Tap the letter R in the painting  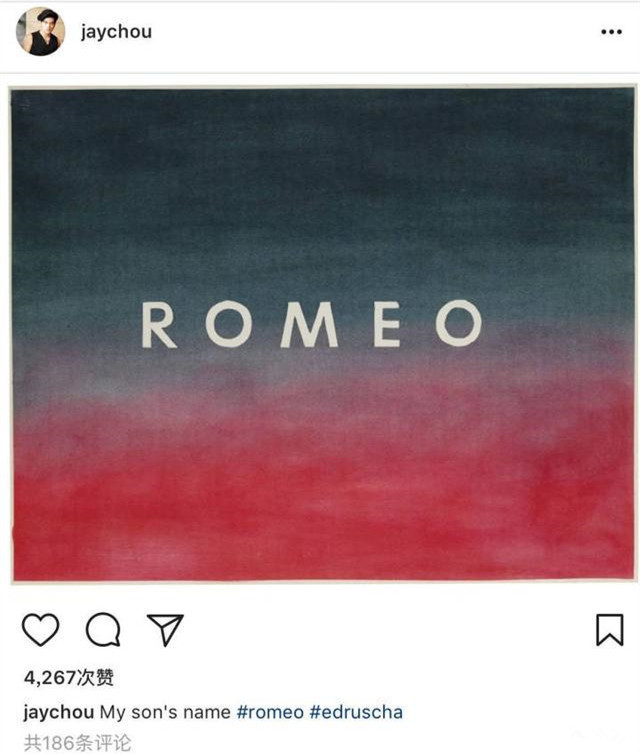coord(159,325)
